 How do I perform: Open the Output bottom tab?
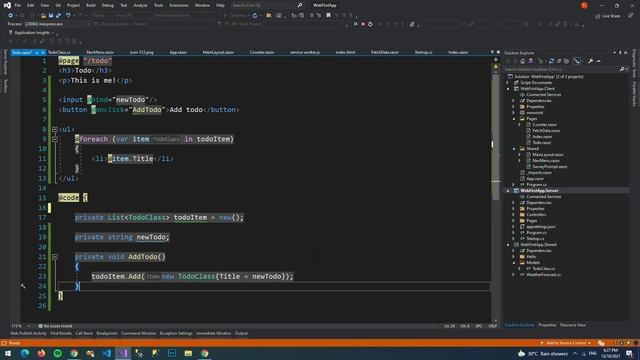[241, 333]
